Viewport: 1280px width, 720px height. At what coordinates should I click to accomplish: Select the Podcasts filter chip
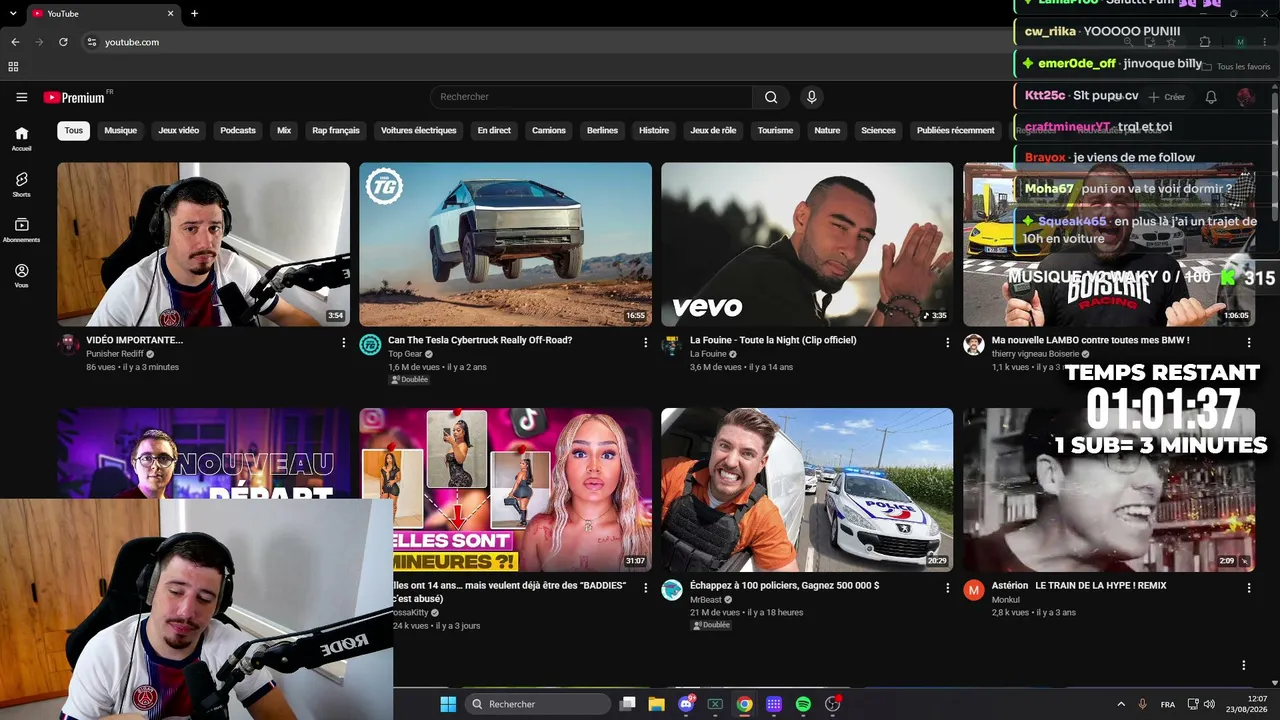238,130
